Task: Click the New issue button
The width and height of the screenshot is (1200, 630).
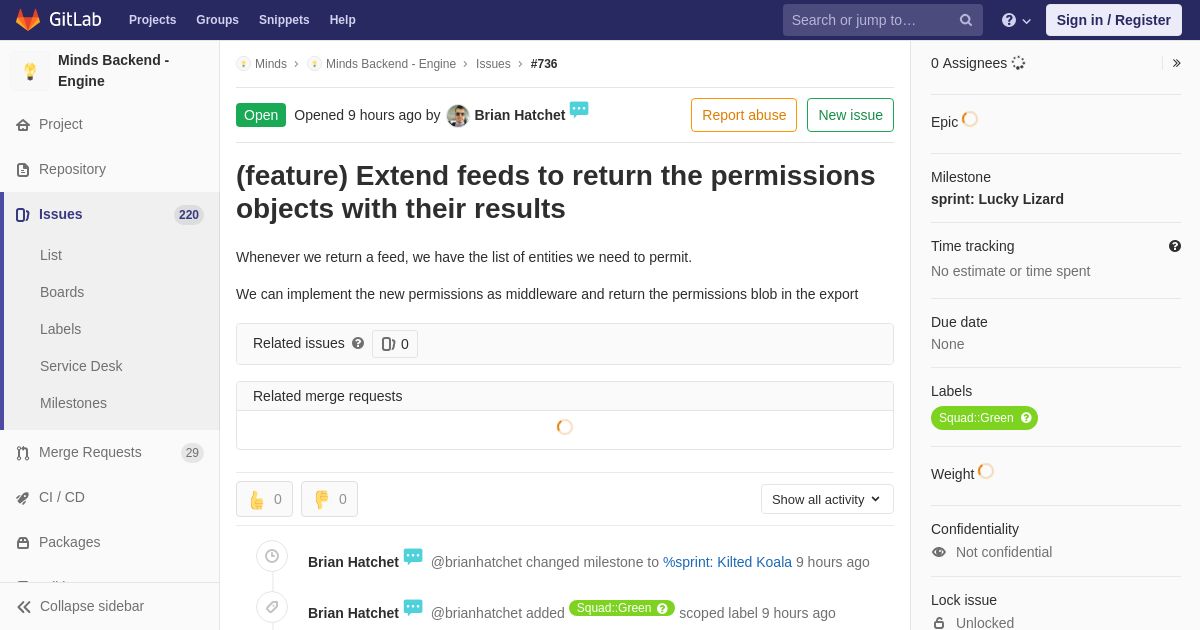Action: 850,115
